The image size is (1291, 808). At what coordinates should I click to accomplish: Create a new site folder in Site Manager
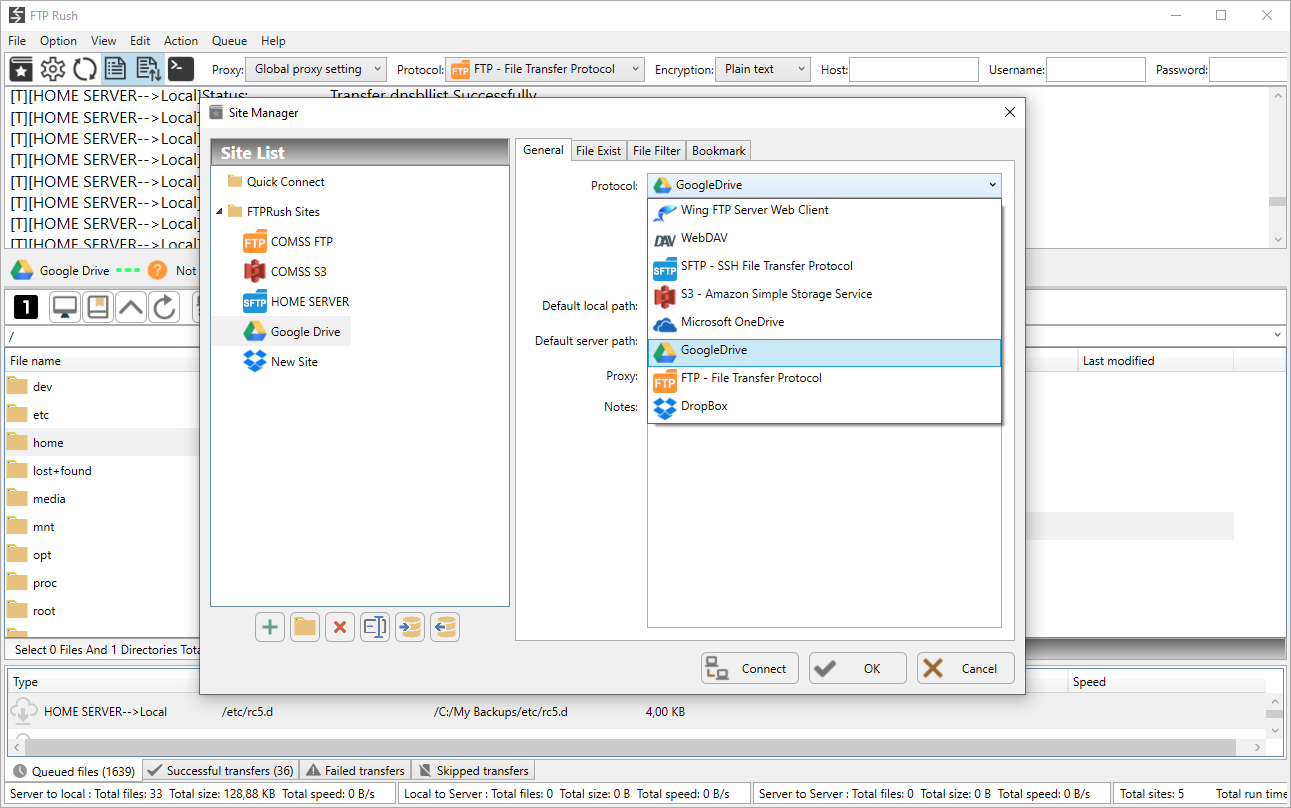click(x=305, y=627)
